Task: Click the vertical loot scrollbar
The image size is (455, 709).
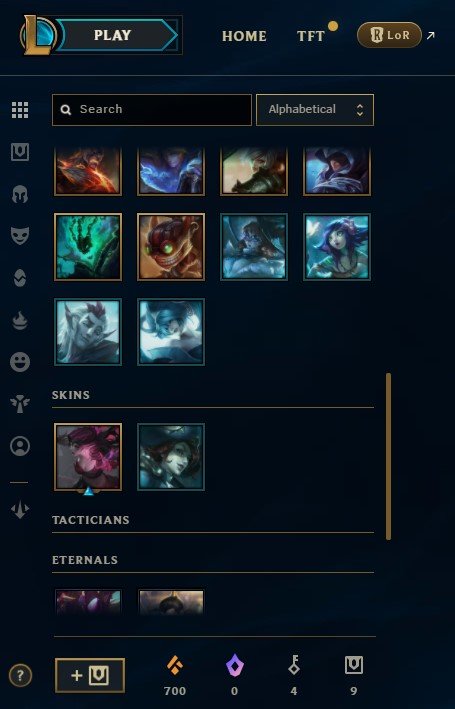Action: 389,456
